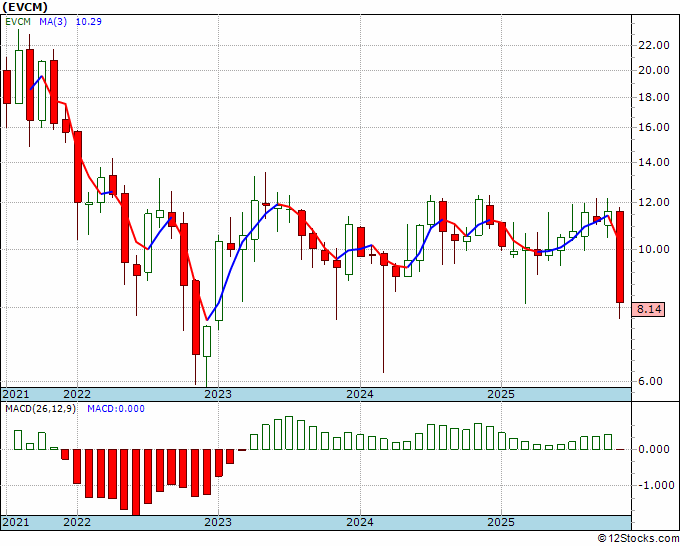Click the 14.00 price axis label
Screen dimensions: 680x546
[x=654, y=162]
